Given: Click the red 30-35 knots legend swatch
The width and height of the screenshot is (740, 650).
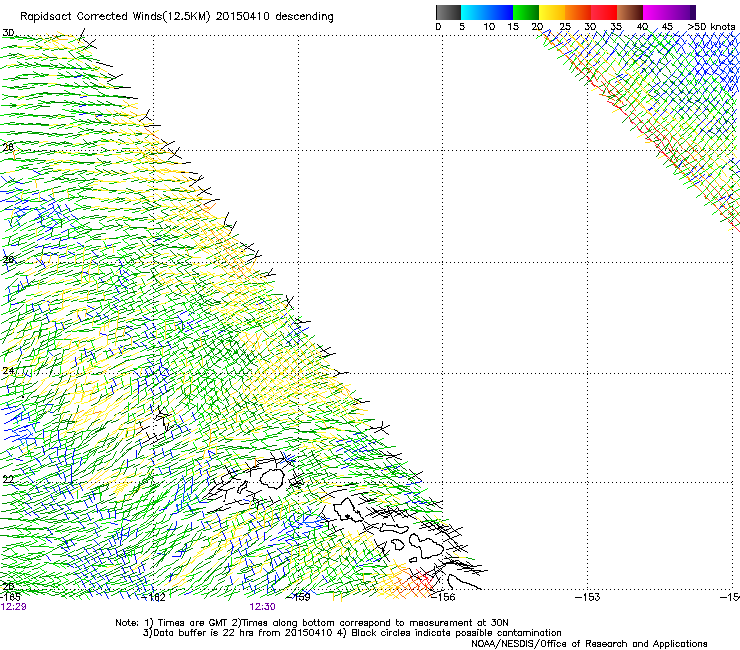Looking at the screenshot, I should coord(604,12).
